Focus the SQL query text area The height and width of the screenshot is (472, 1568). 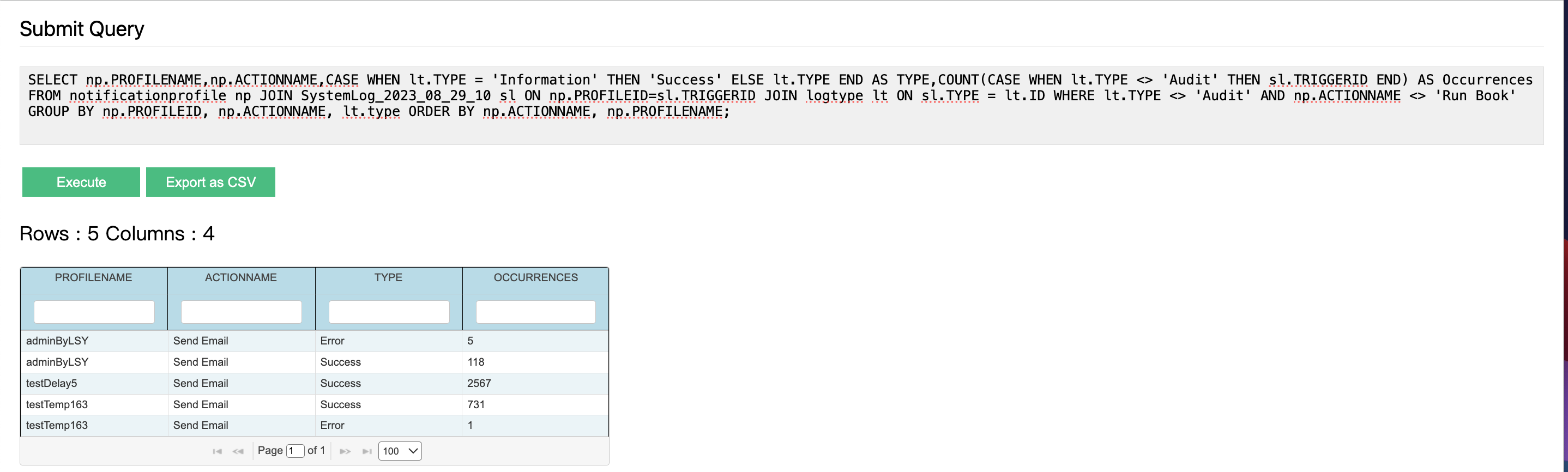782,105
